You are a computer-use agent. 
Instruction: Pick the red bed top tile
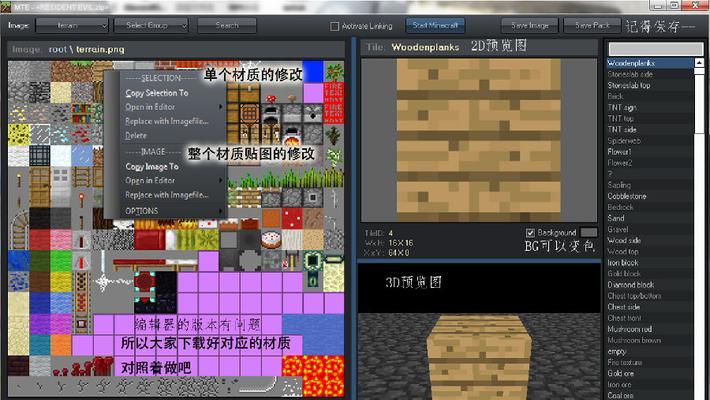click(149, 239)
